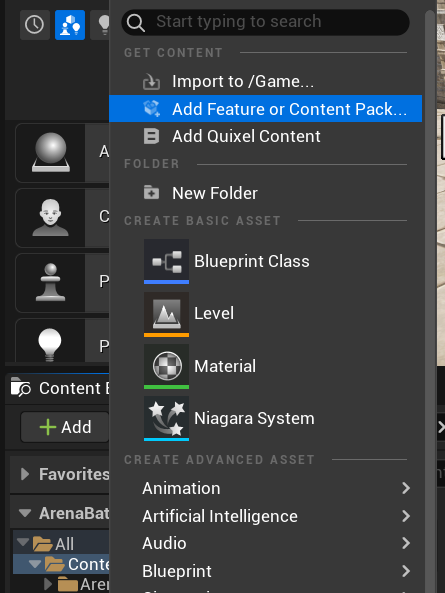Open the Recently Placed clock icon

click(34, 25)
